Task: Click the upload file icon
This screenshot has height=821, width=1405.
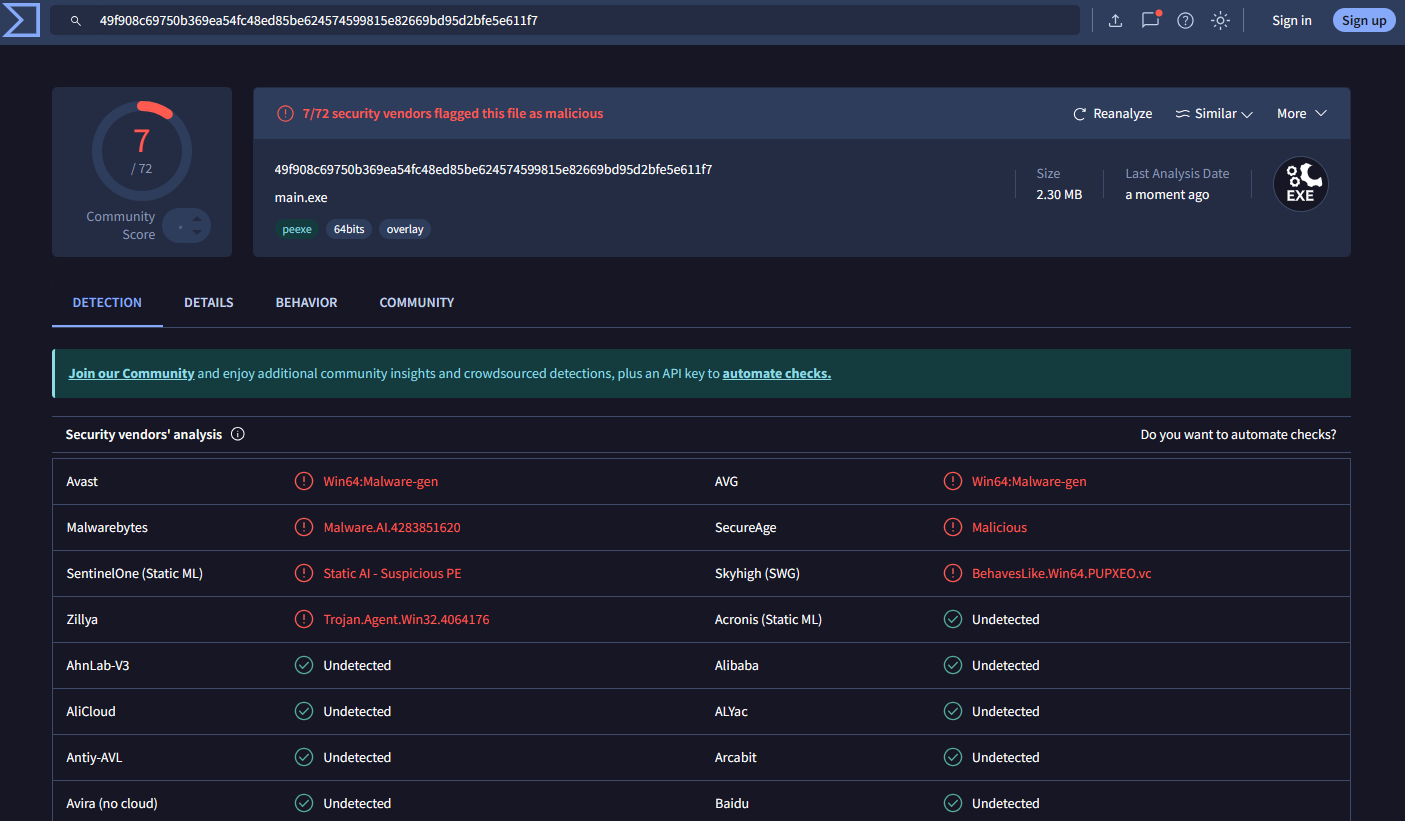Action: tap(1115, 20)
